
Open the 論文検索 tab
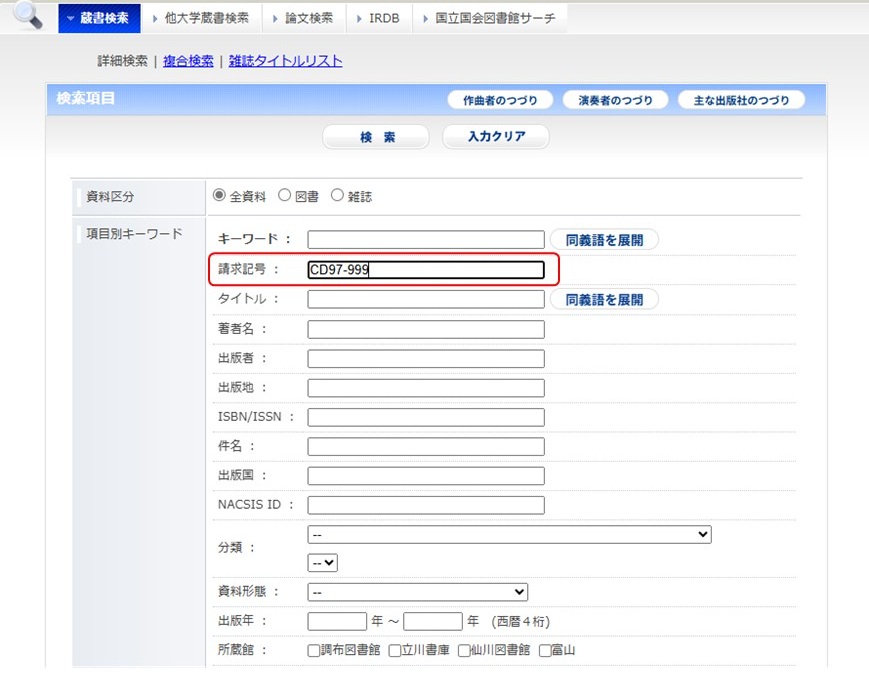[304, 18]
